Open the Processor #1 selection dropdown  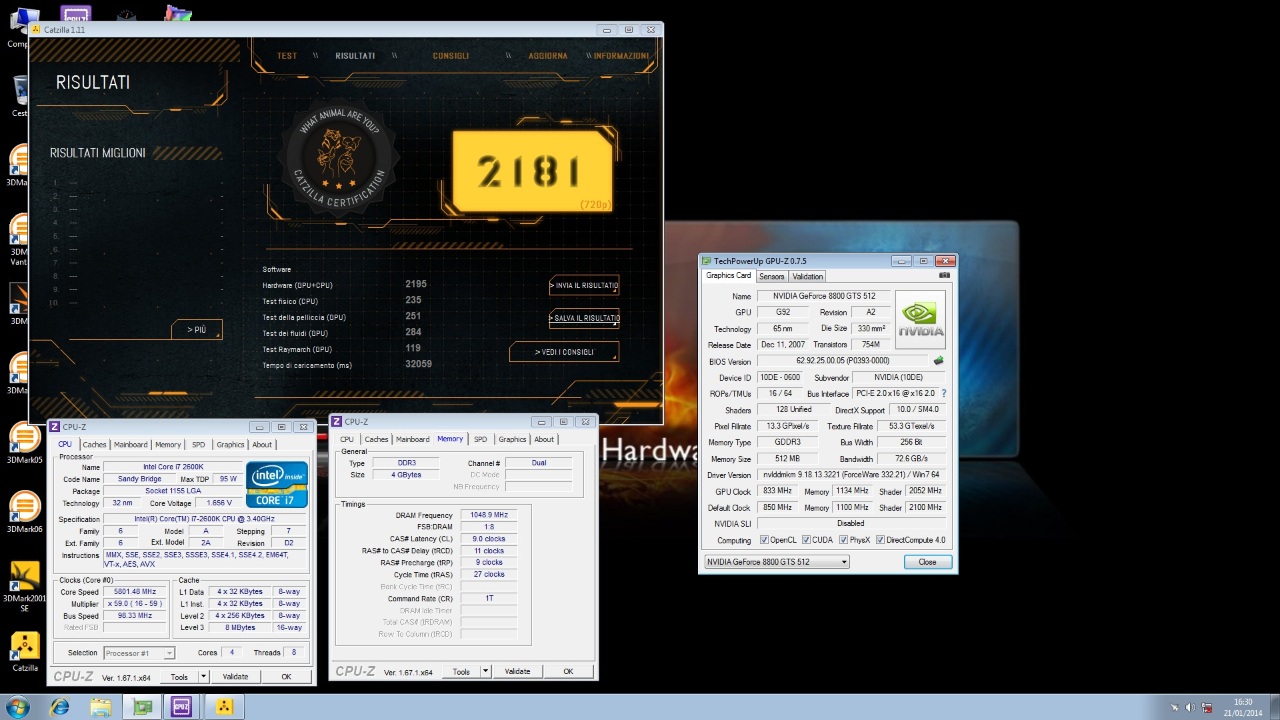(139, 653)
